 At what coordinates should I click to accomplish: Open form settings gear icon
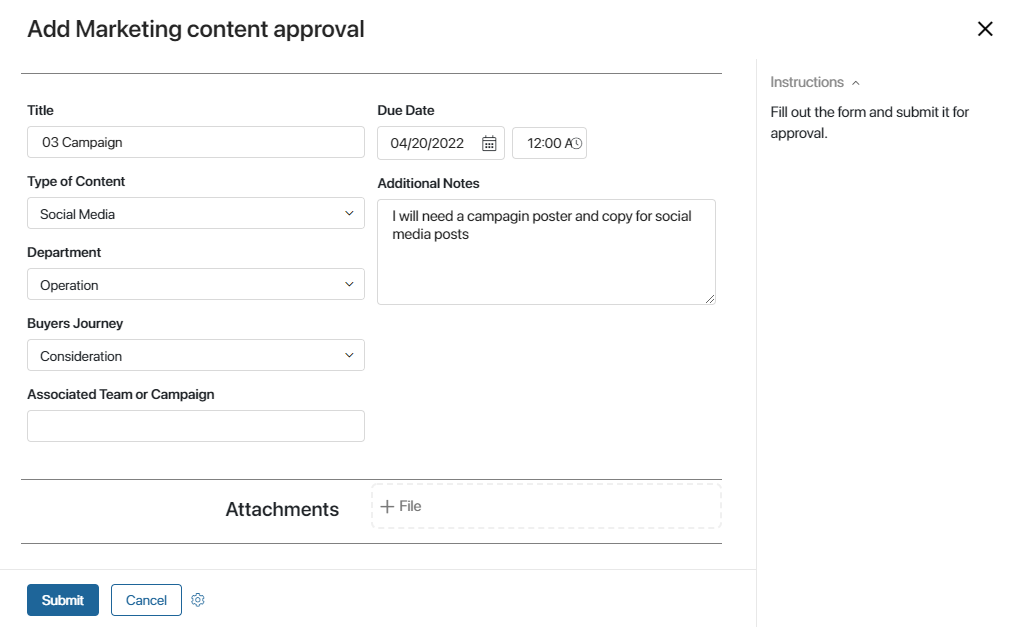pyautogui.click(x=198, y=600)
